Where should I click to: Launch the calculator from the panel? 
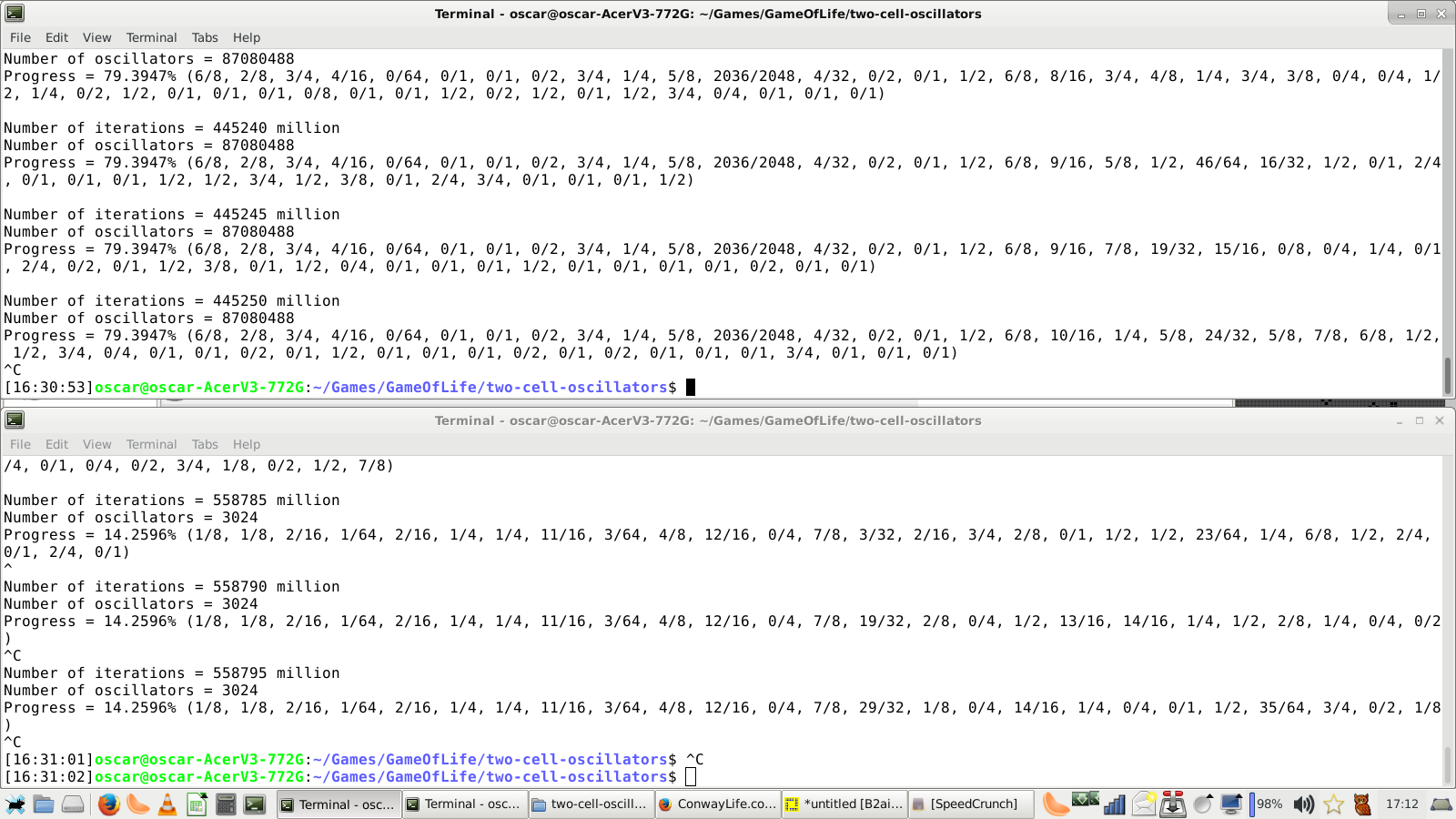tap(226, 804)
